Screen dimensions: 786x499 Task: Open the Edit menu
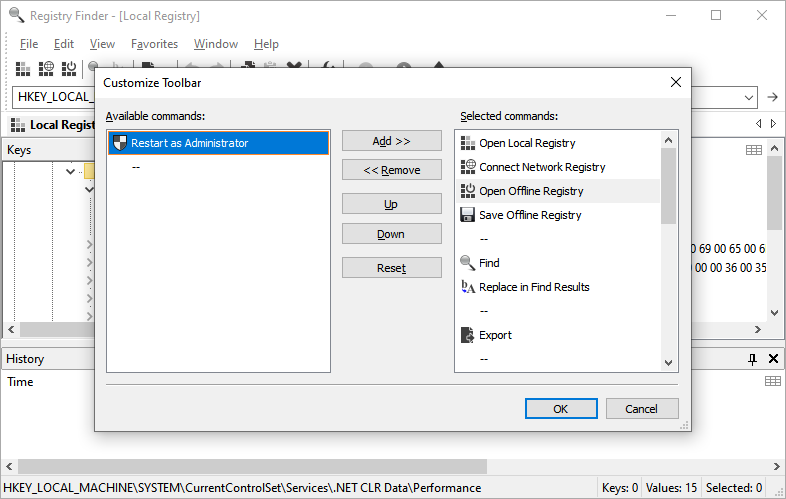point(64,44)
